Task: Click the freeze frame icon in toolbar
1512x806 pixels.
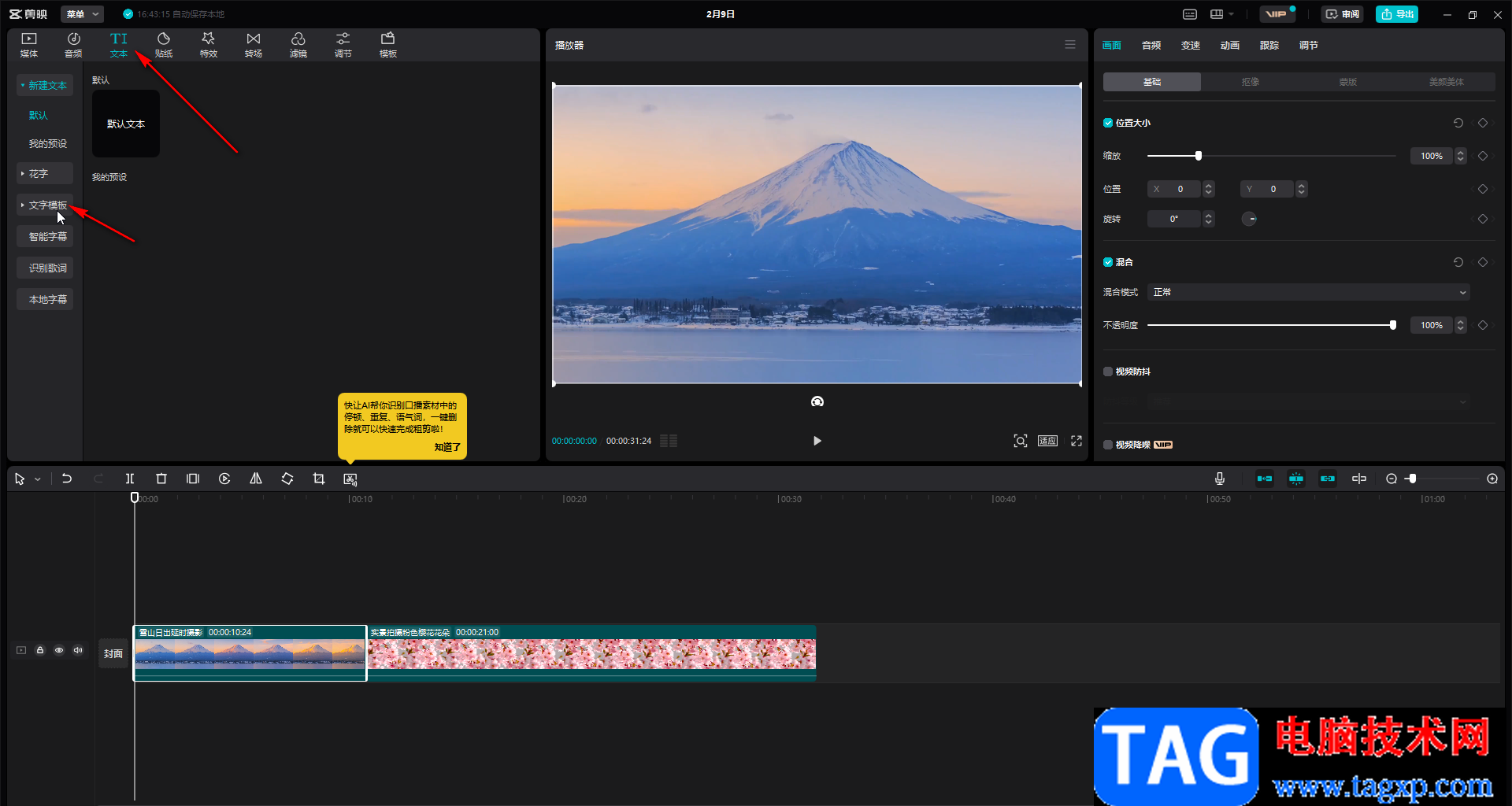Action: pos(193,479)
